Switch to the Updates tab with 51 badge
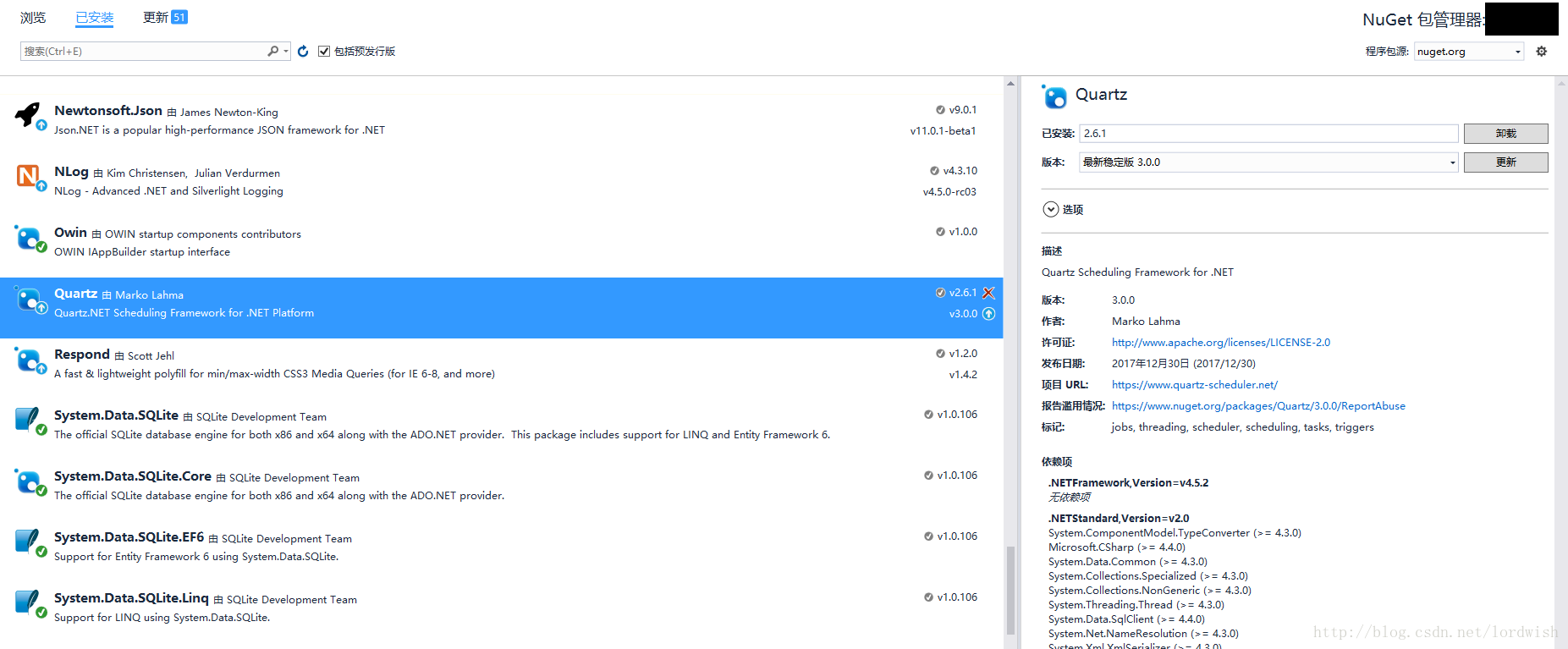 point(165,18)
